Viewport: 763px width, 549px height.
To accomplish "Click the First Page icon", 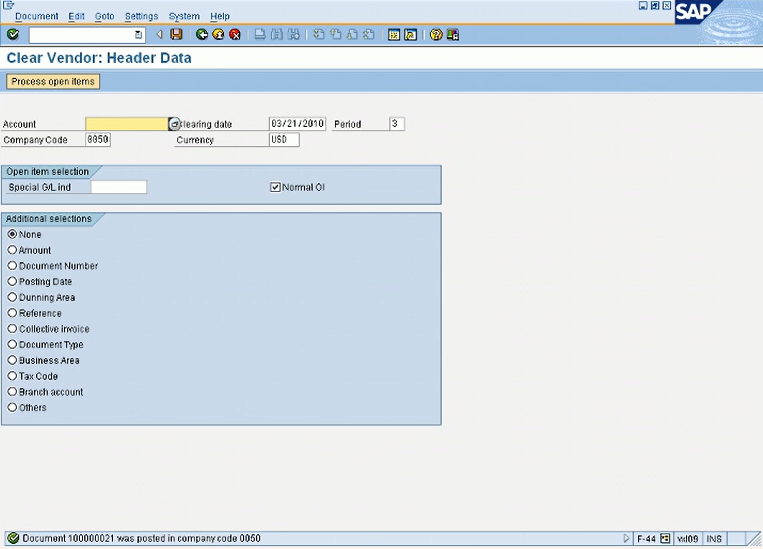I will (x=319, y=35).
